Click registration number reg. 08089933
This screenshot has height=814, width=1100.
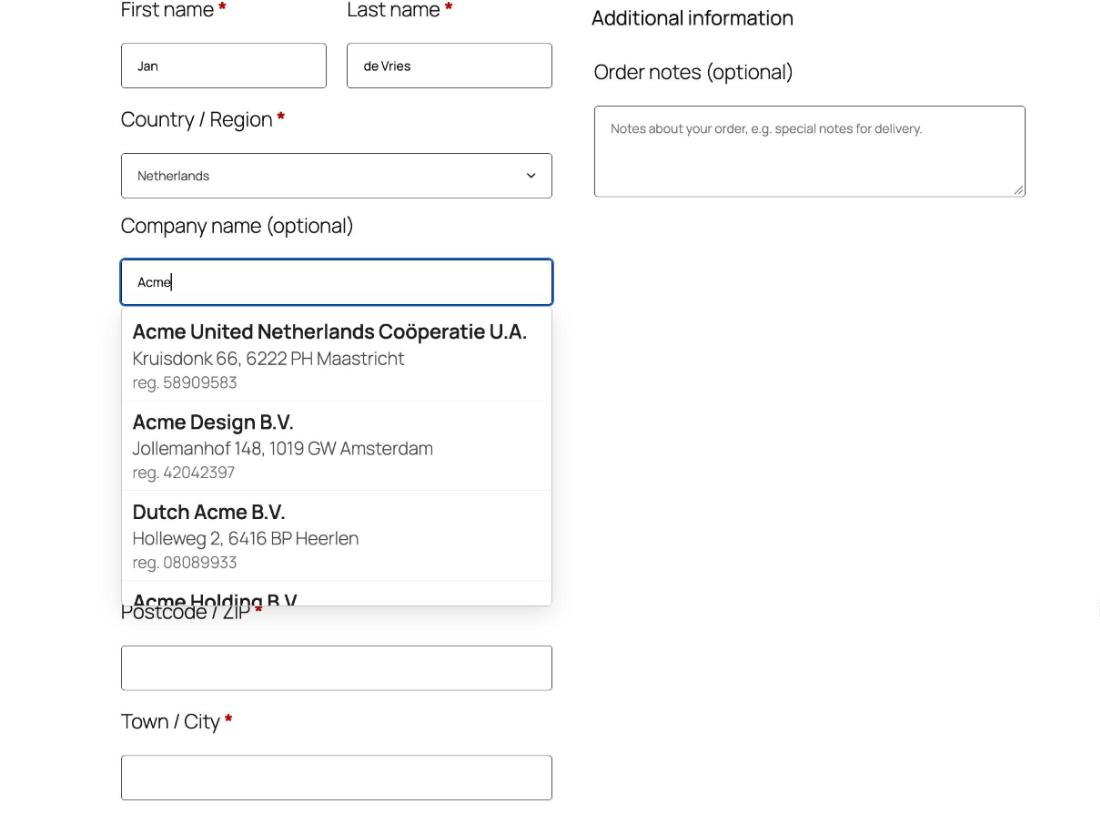[185, 562]
